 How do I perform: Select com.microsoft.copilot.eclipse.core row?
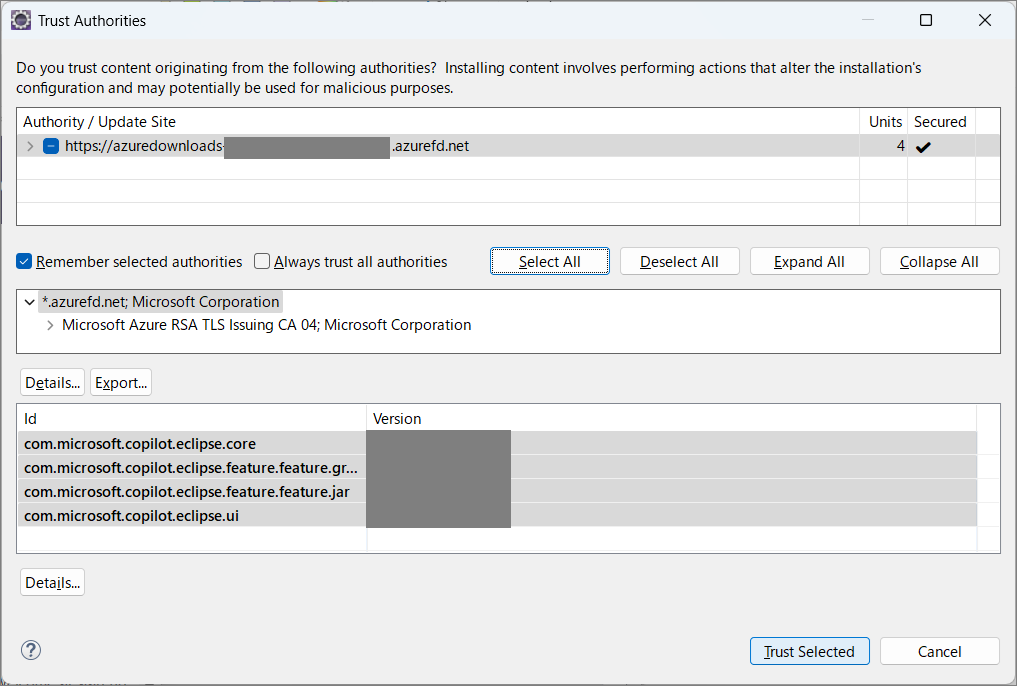pos(497,444)
